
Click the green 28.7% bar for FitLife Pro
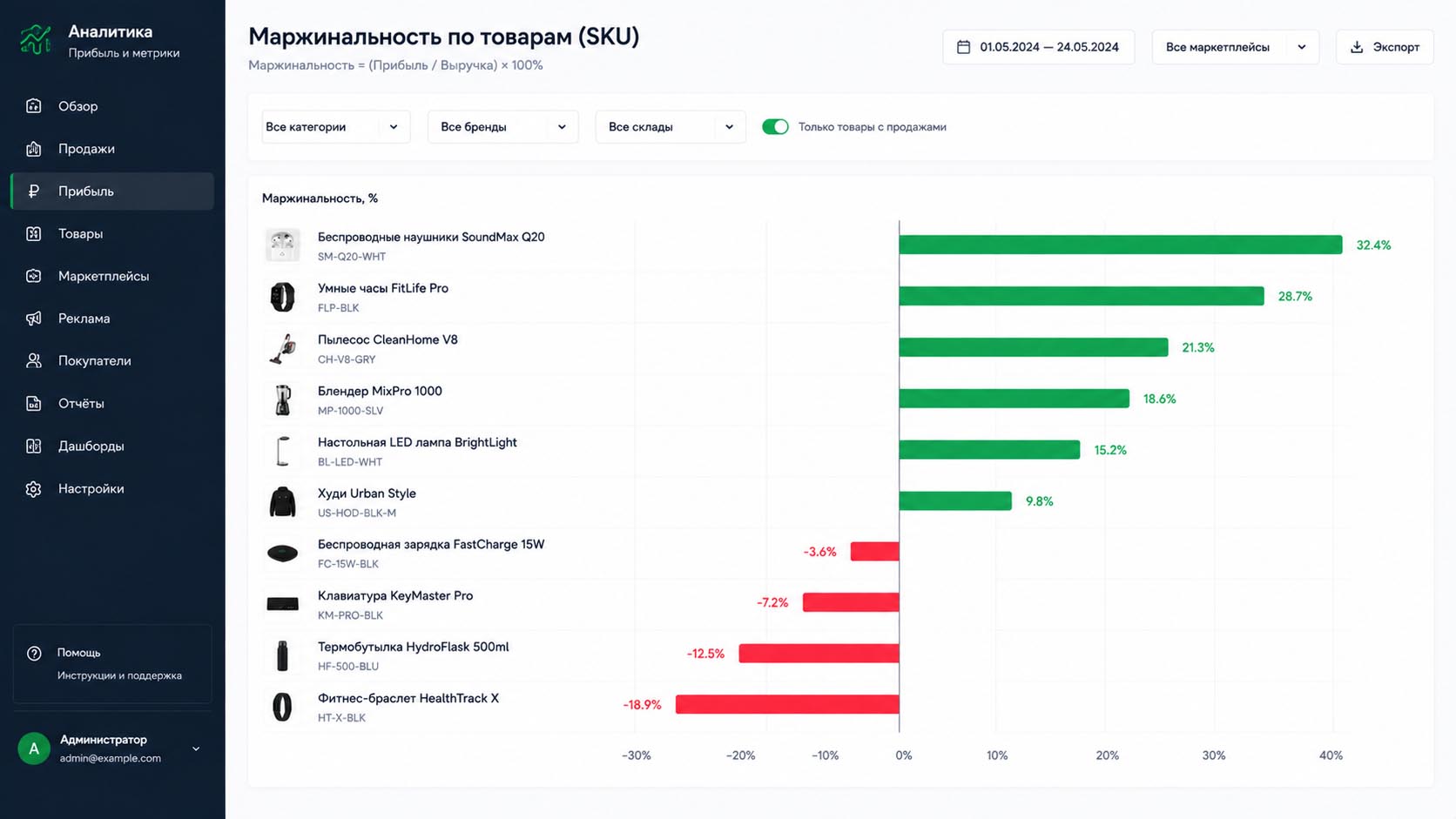tap(1082, 296)
